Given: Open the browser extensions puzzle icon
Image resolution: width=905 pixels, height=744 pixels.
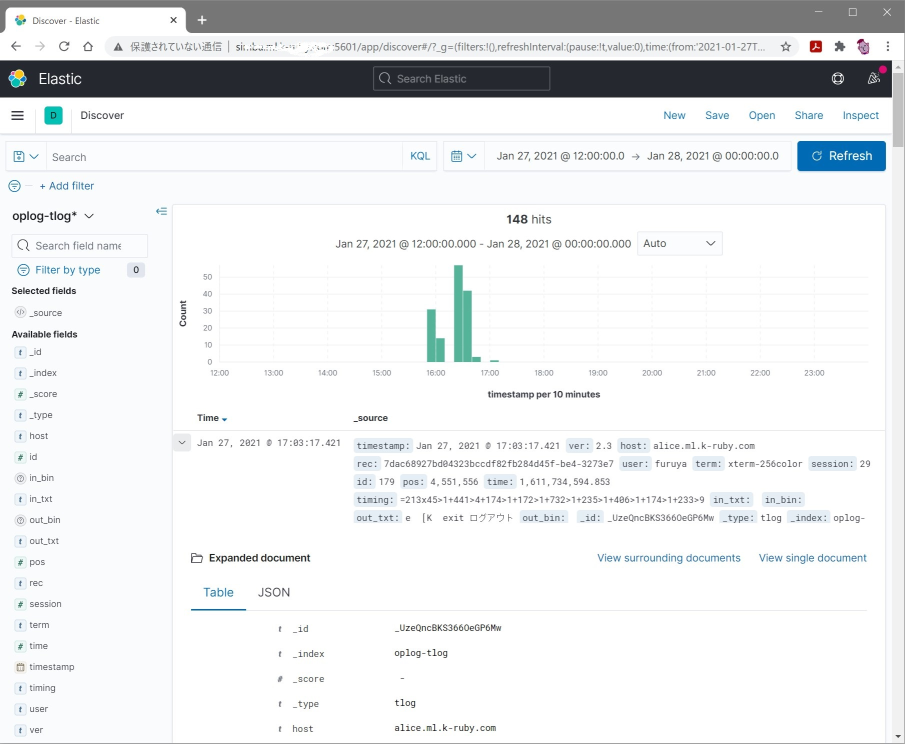Looking at the screenshot, I should [840, 47].
